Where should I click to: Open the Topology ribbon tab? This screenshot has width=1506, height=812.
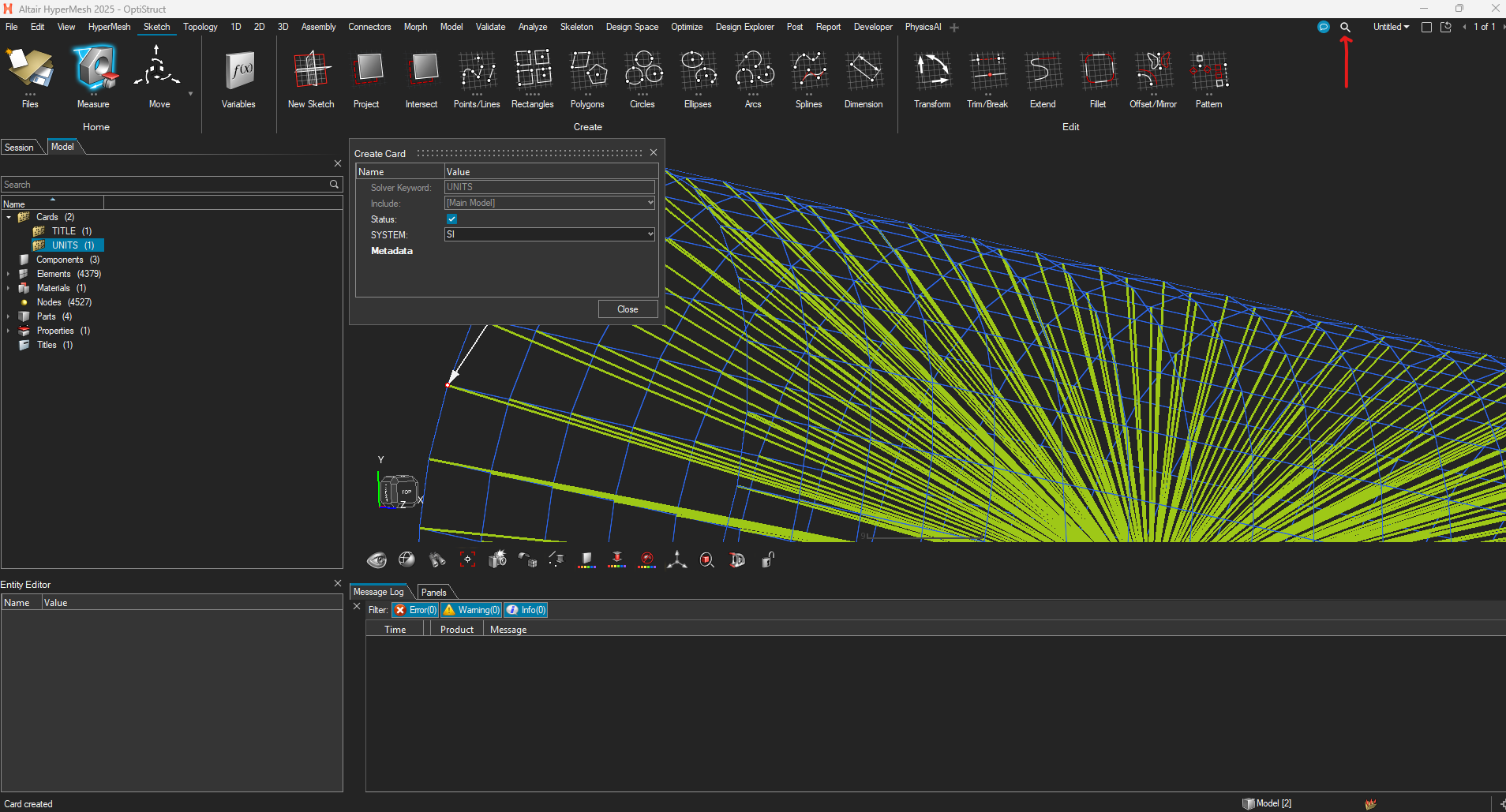pos(200,27)
